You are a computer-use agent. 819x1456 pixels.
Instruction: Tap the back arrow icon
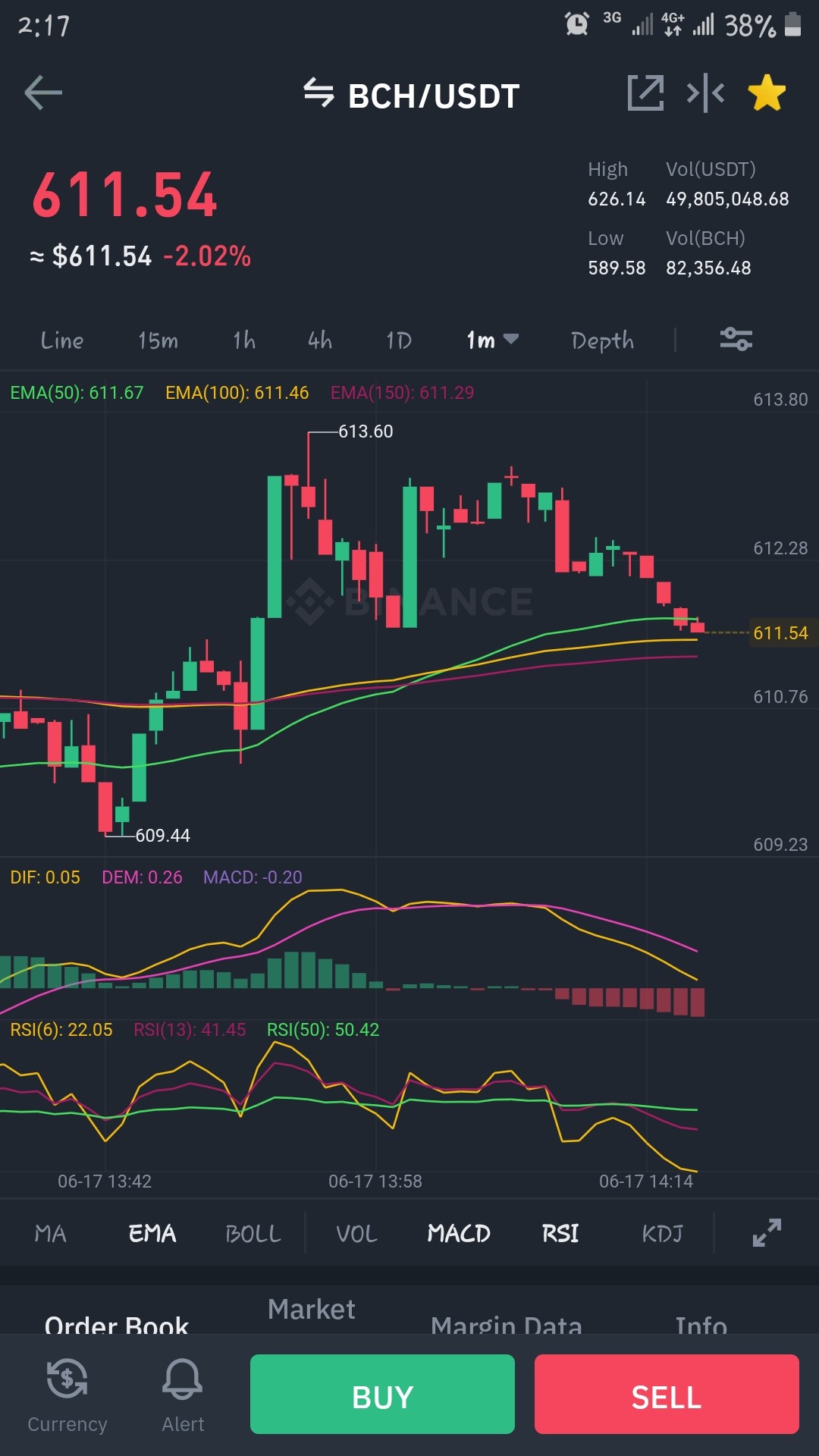pyautogui.click(x=43, y=93)
